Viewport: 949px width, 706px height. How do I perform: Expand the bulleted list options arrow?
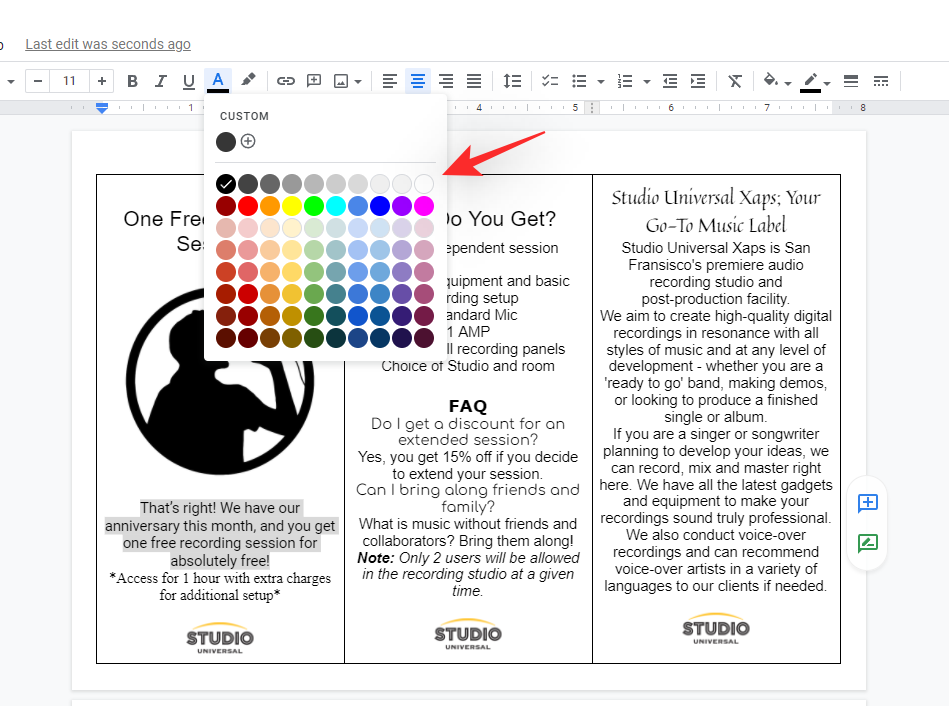click(600, 82)
